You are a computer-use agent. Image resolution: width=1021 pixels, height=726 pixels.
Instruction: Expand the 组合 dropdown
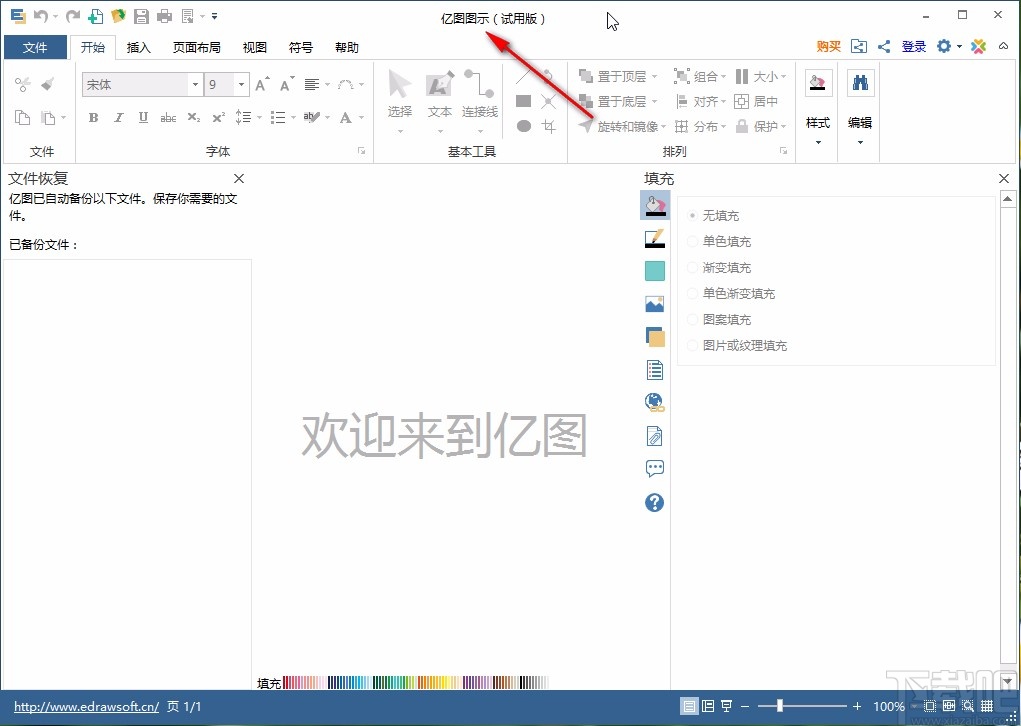(723, 77)
